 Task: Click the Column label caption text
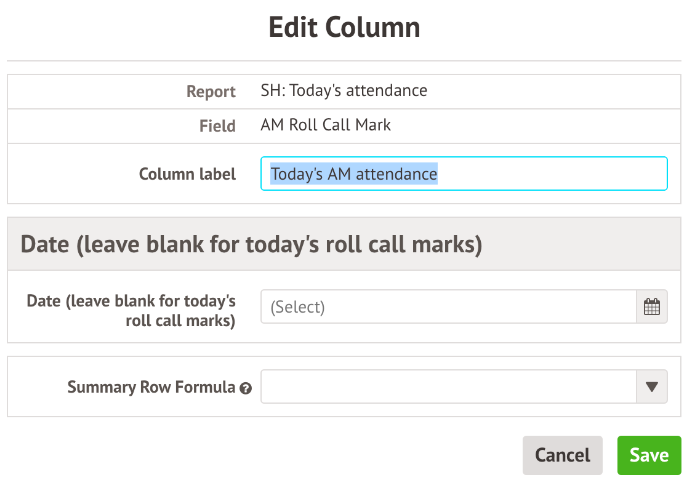pos(188,174)
